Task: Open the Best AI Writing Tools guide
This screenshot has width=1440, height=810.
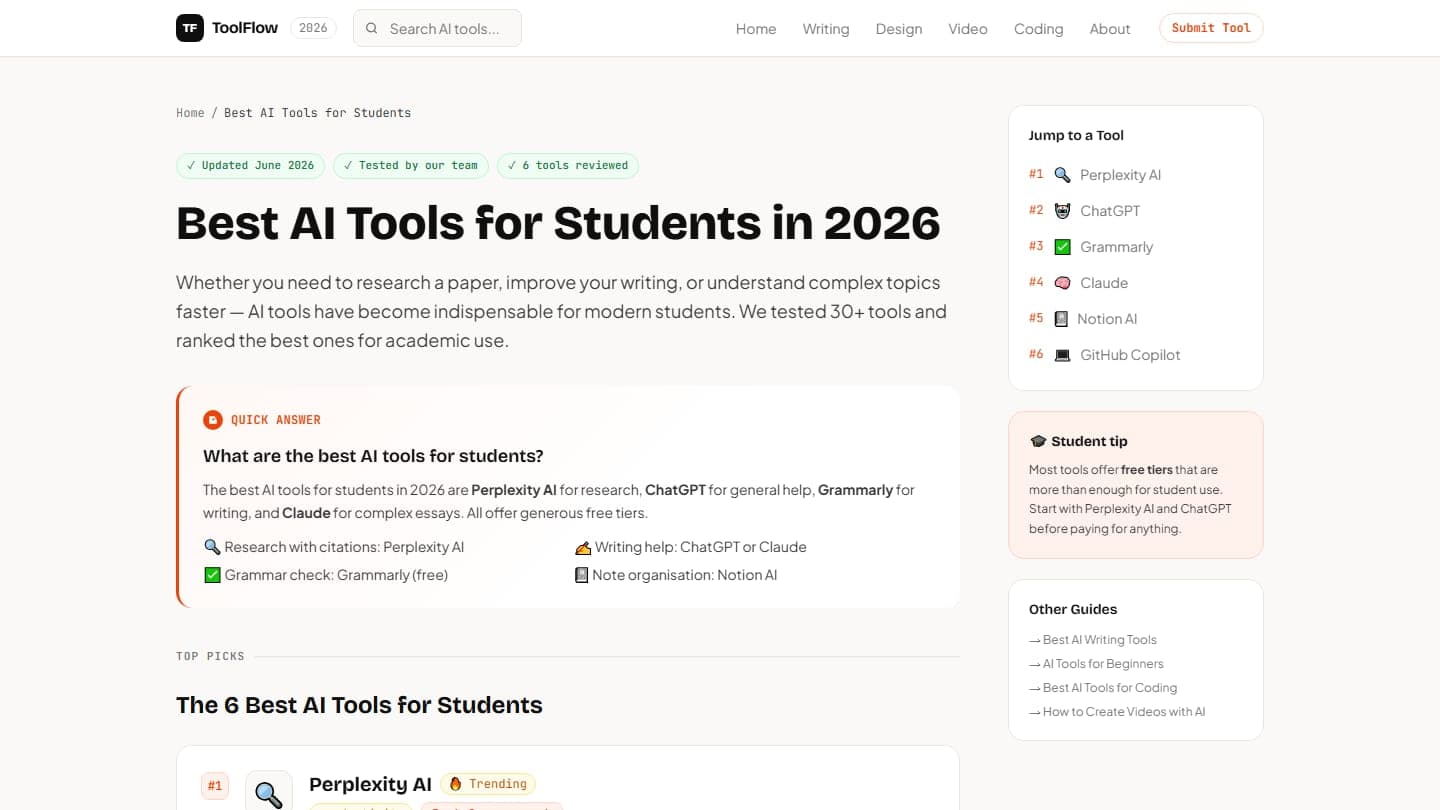Action: tap(1093, 640)
